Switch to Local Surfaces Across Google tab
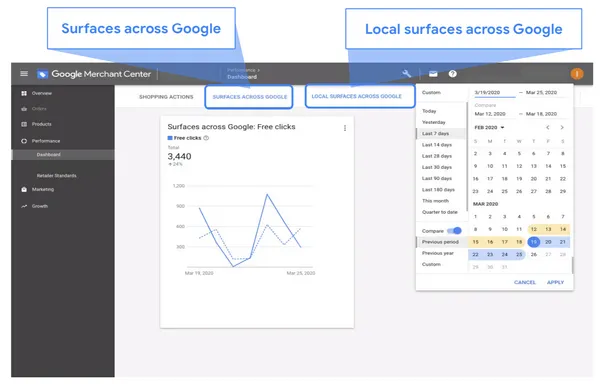Screen dimensions: 600x384 [x=360, y=96]
